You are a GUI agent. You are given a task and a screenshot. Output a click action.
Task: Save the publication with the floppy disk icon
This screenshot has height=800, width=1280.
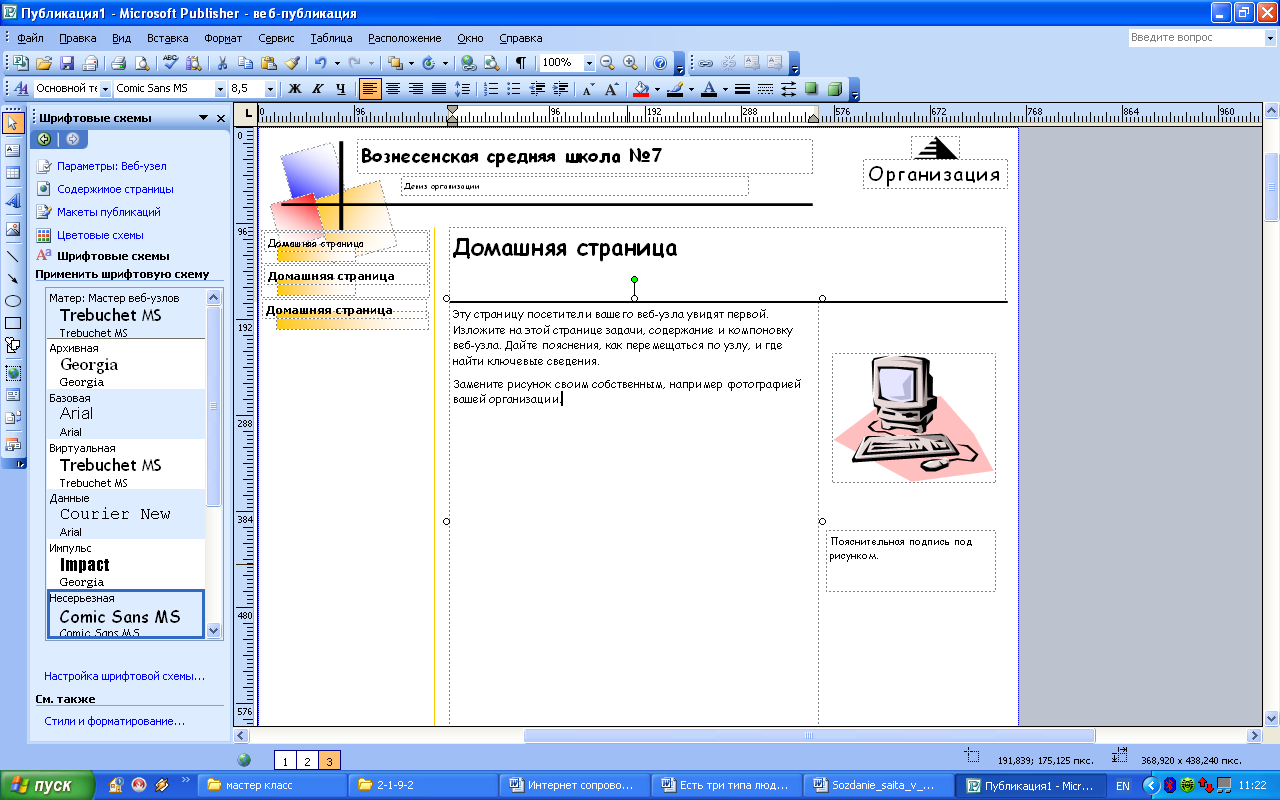(x=67, y=62)
